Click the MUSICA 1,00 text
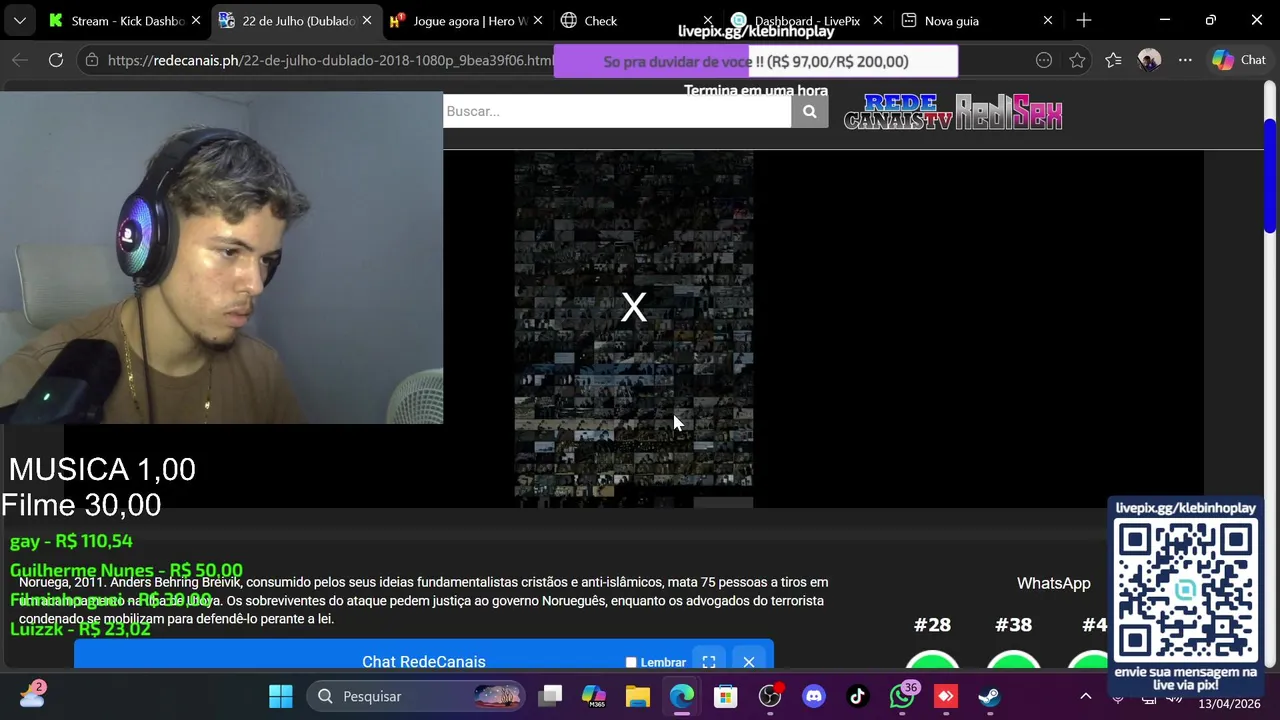The height and width of the screenshot is (720, 1280). pyautogui.click(x=102, y=469)
